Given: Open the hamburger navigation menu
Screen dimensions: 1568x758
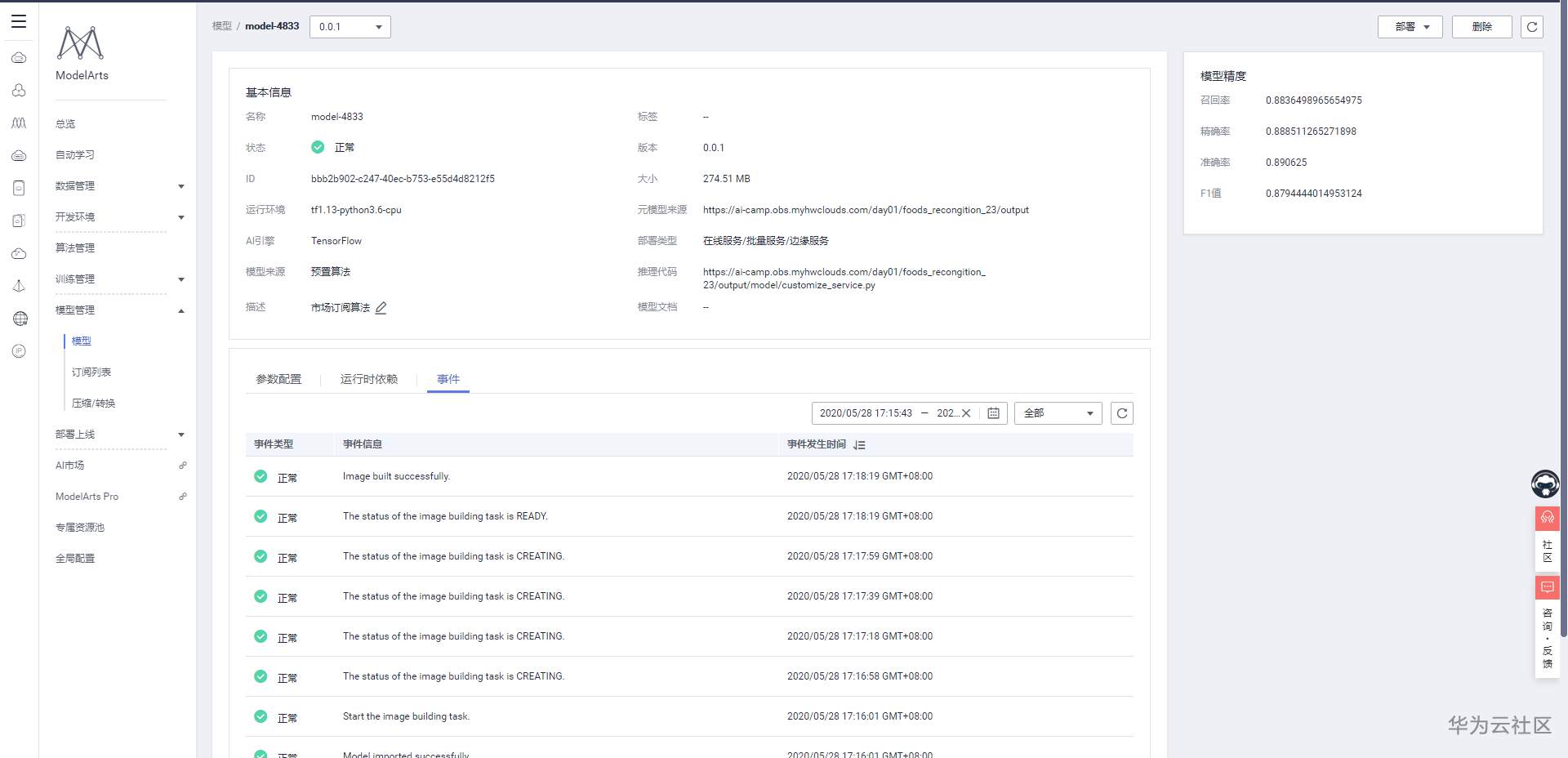Looking at the screenshot, I should tap(19, 21).
